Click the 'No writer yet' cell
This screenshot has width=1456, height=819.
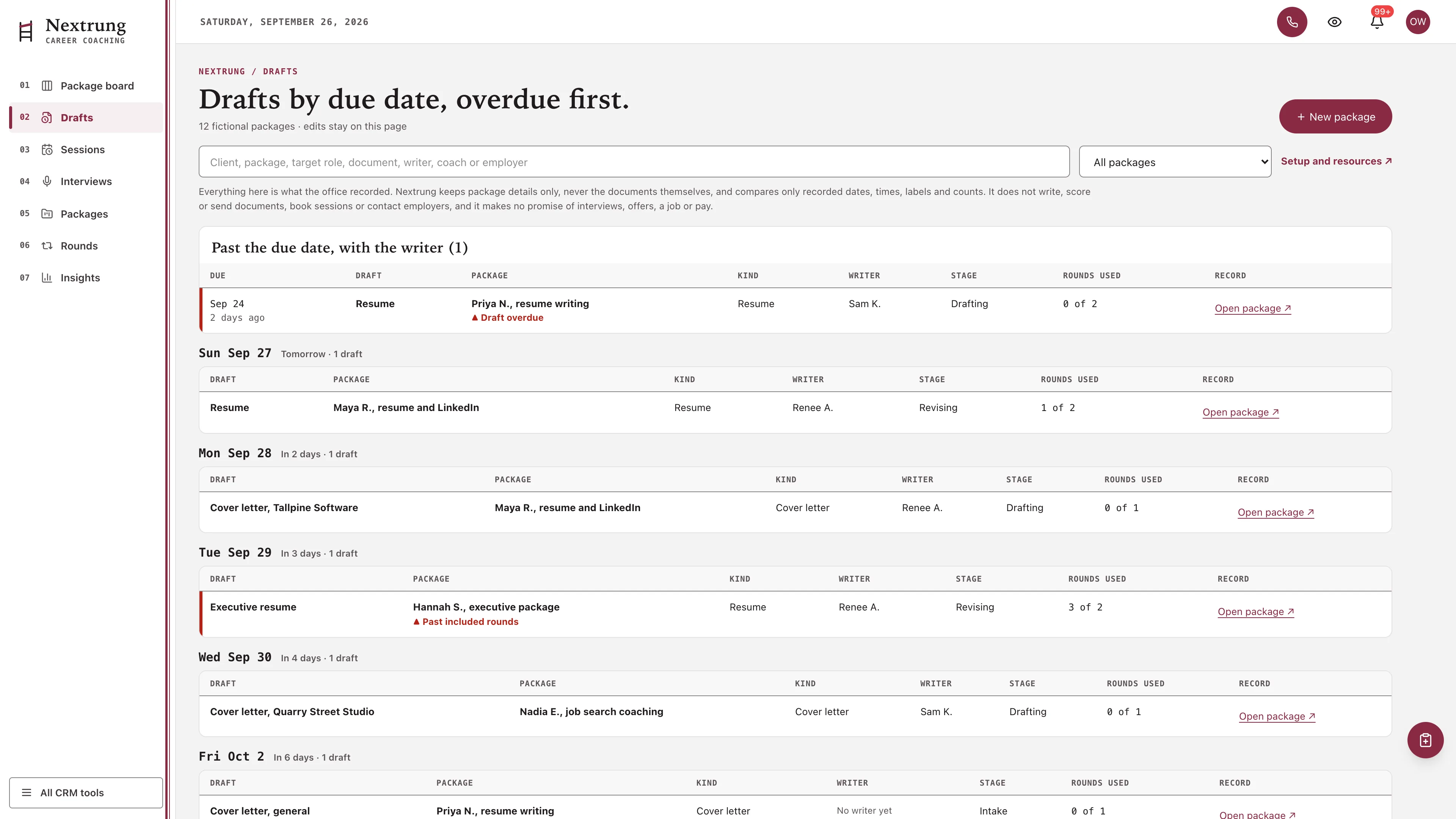tap(864, 811)
